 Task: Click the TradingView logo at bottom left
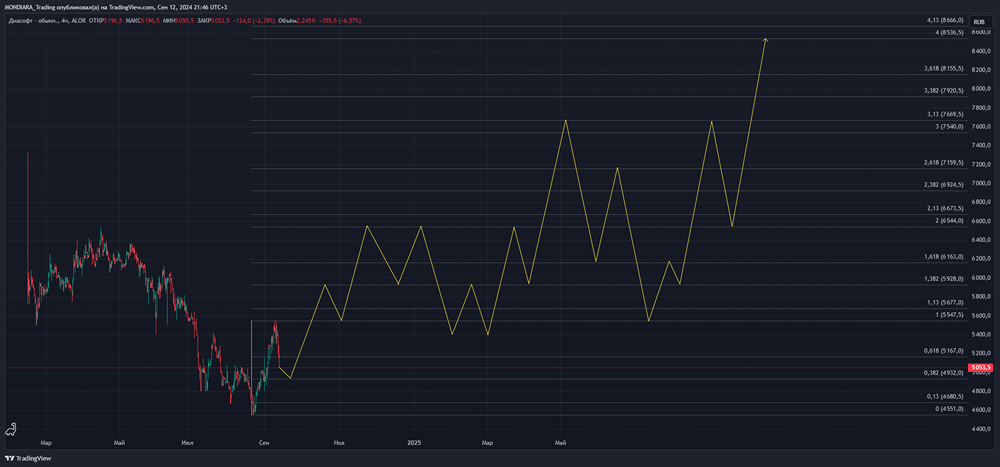pos(28,458)
